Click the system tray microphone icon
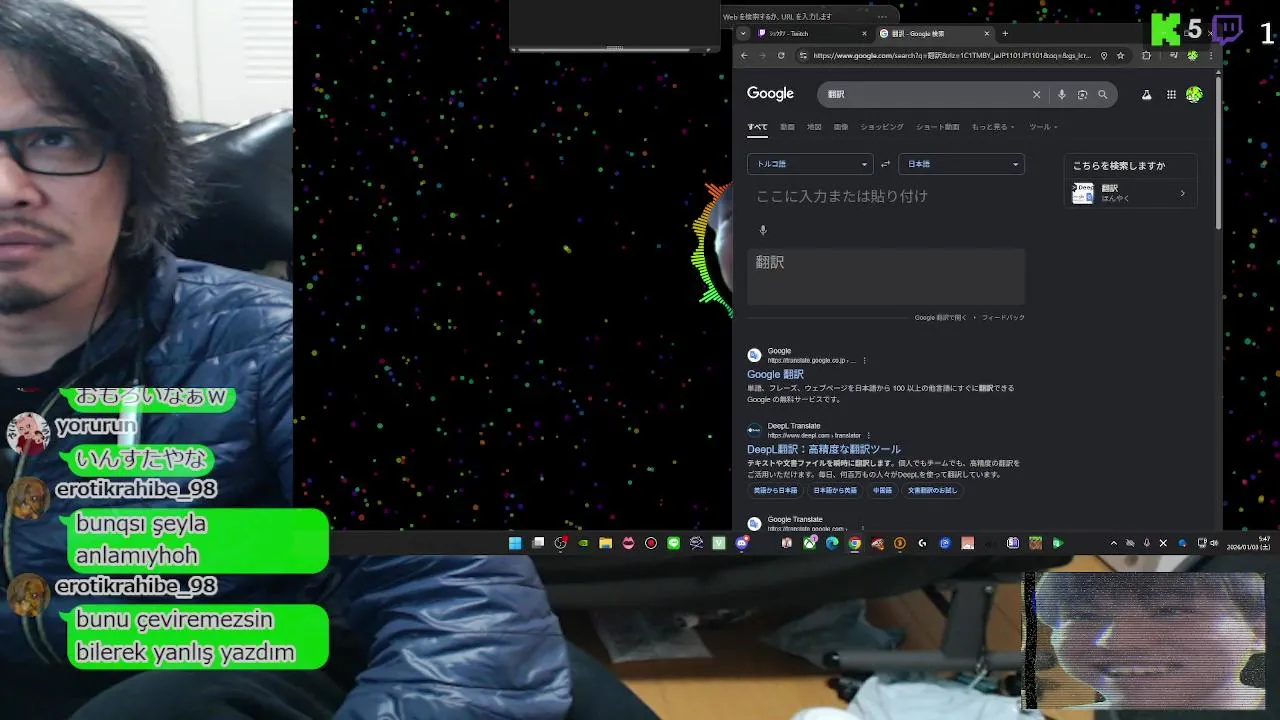This screenshot has height=720, width=1280. click(x=1147, y=543)
